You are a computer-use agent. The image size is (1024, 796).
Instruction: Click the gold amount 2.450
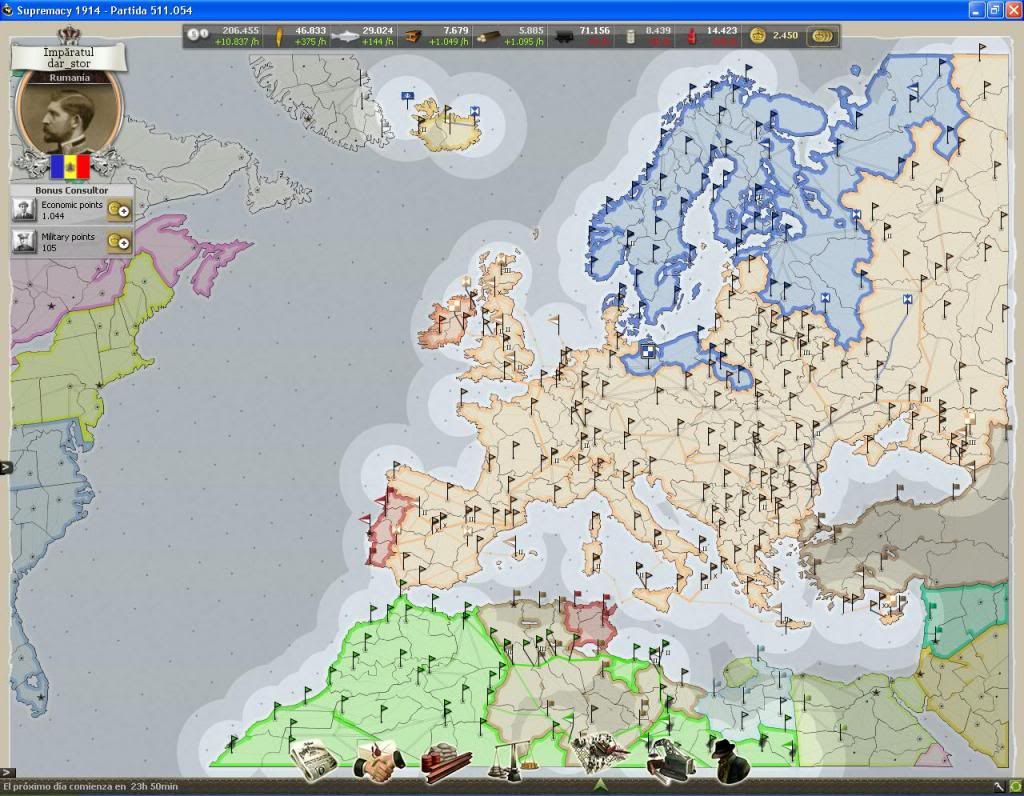[785, 35]
